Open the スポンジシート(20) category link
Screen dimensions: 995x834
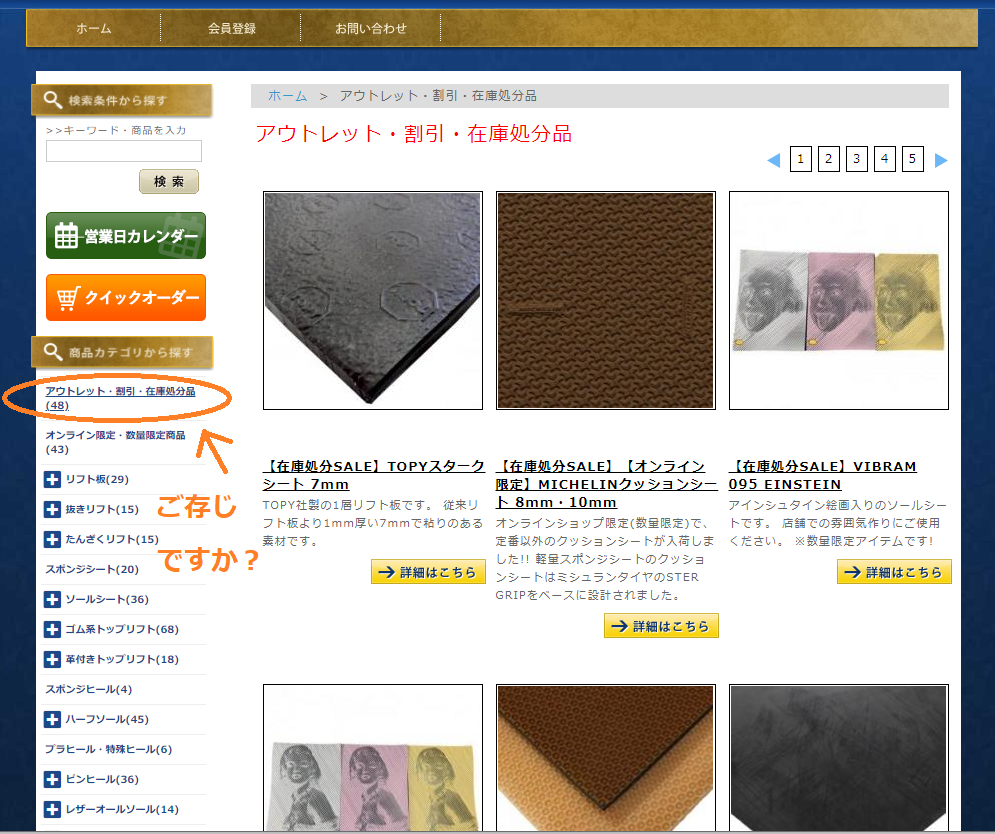click(x=92, y=569)
